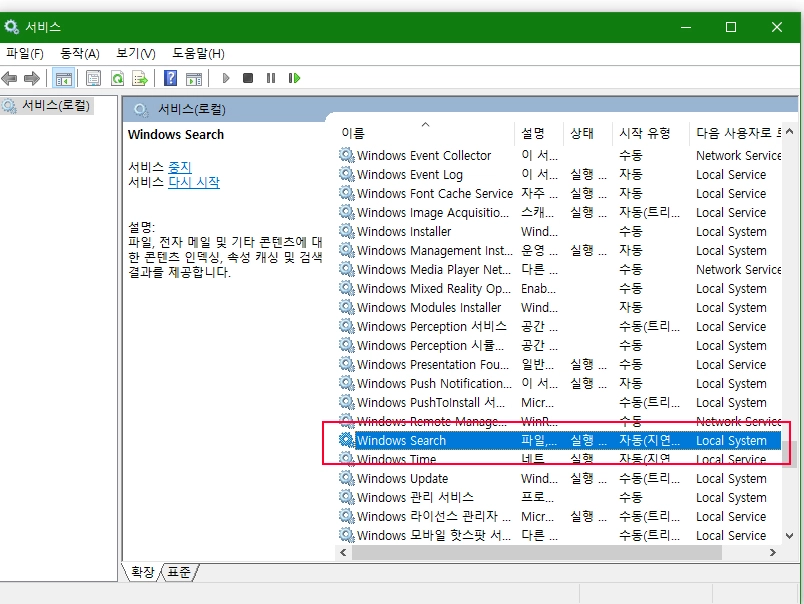Viewport: 804px width, 604px height.
Task: Sort by the 설명 column header
Action: tap(538, 133)
